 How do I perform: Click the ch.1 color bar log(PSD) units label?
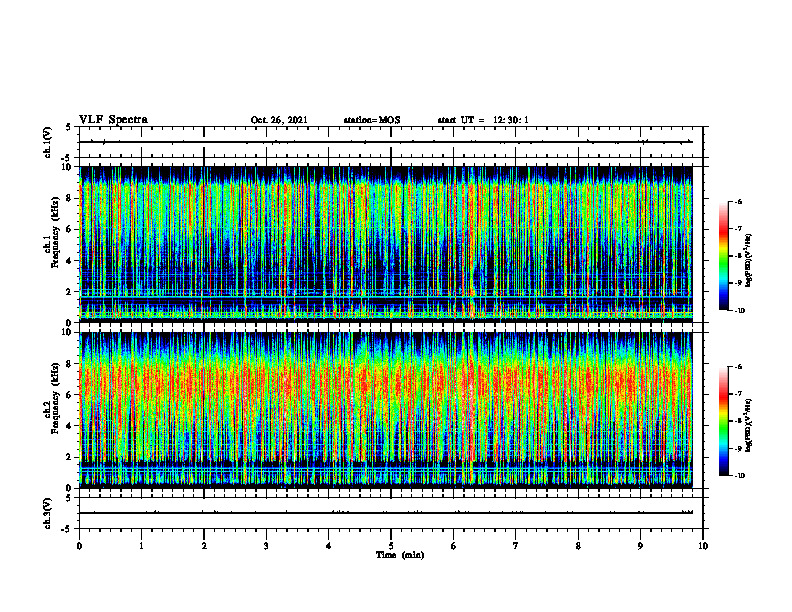coord(749,261)
